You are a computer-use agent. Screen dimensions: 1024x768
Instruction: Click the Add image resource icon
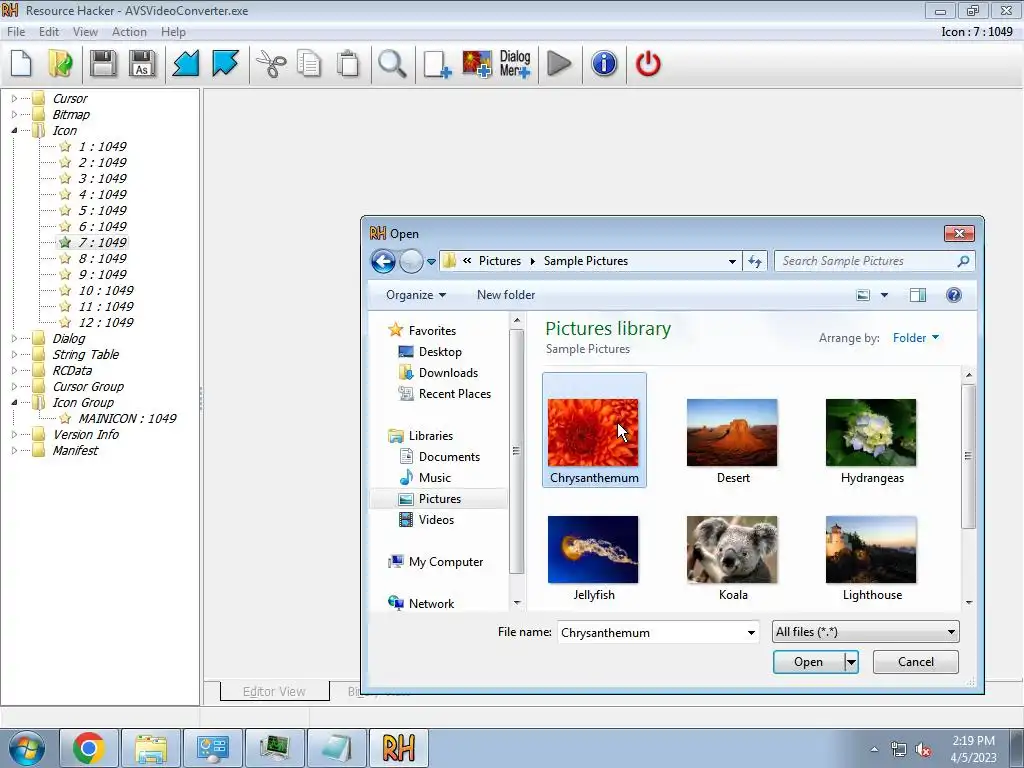pos(477,64)
